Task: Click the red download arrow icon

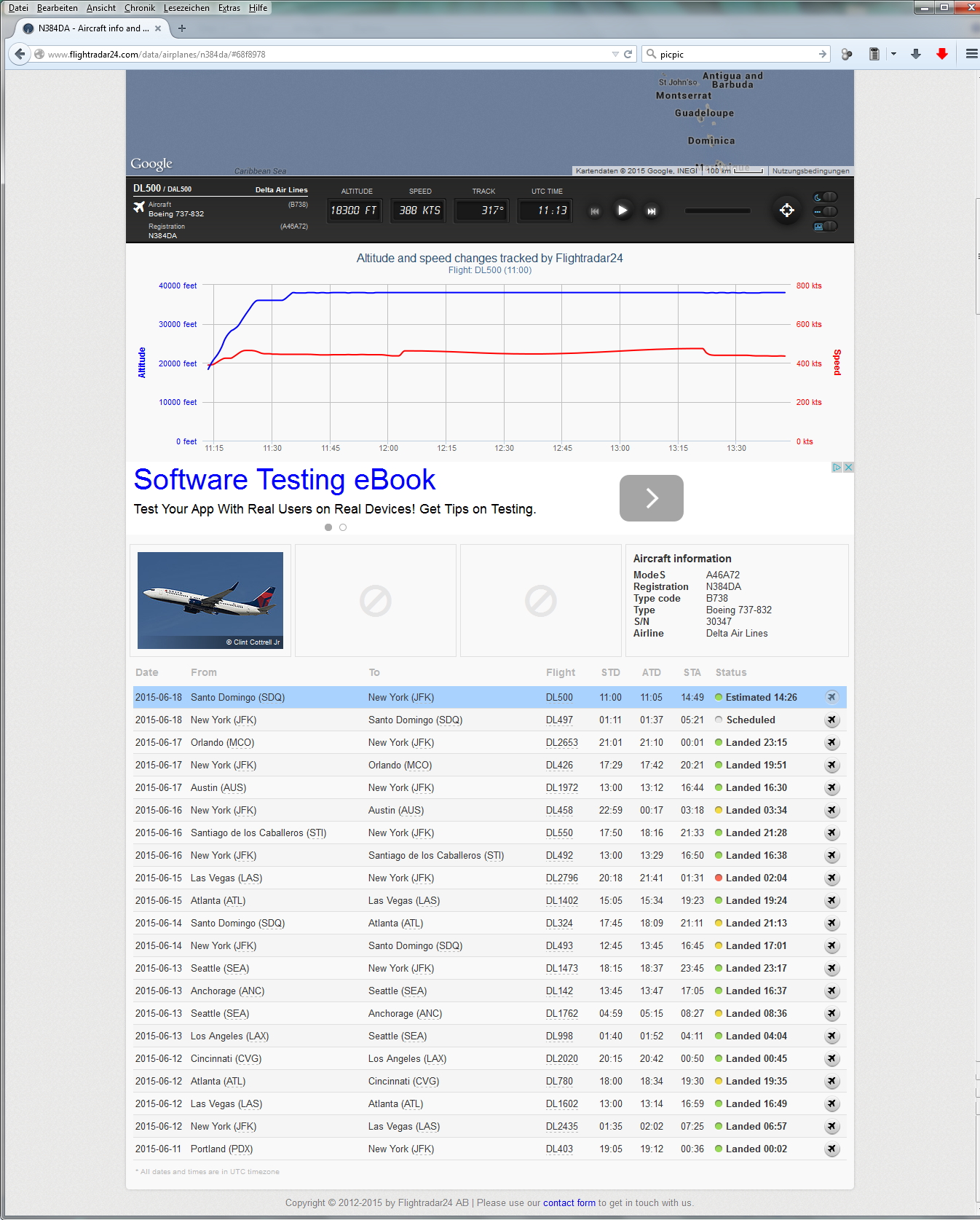Action: (941, 54)
